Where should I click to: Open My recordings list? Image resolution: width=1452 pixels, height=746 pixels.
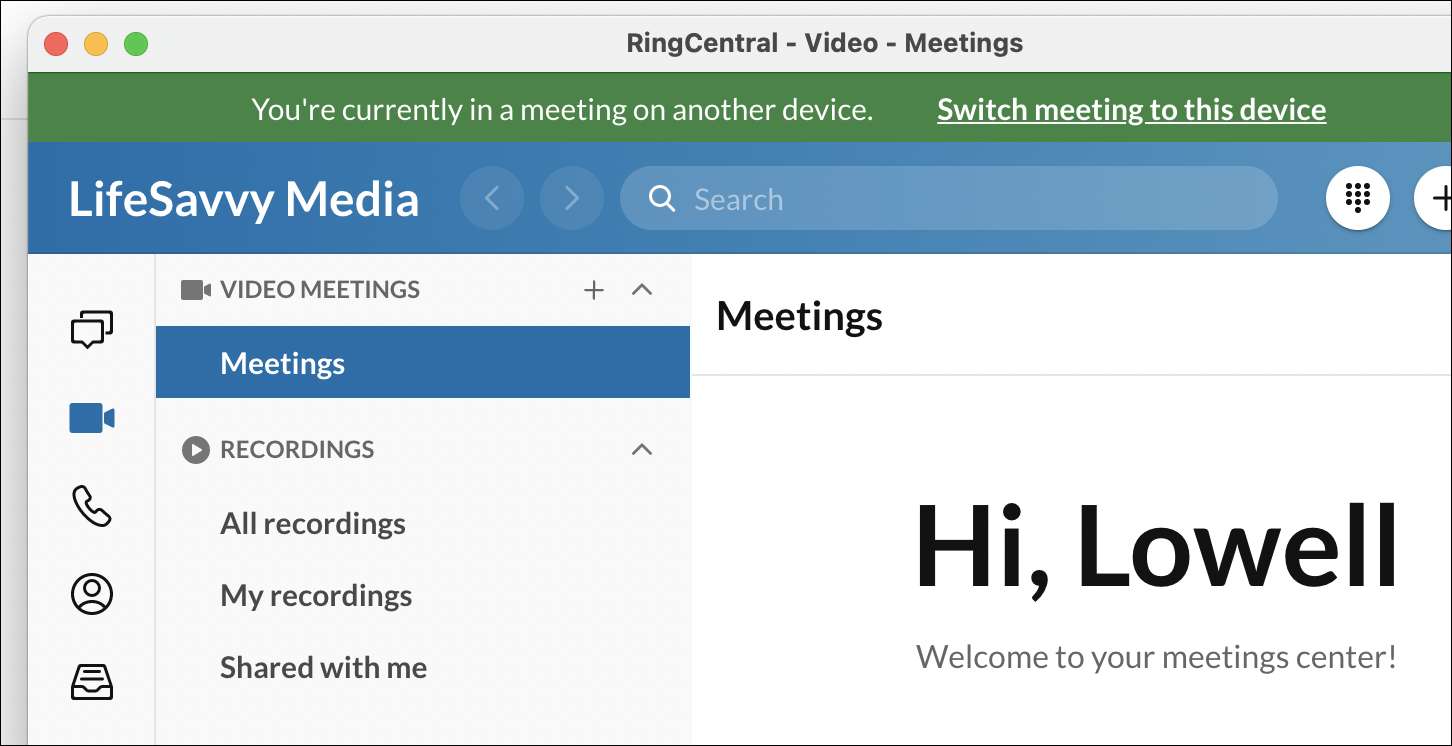pyautogui.click(x=316, y=596)
